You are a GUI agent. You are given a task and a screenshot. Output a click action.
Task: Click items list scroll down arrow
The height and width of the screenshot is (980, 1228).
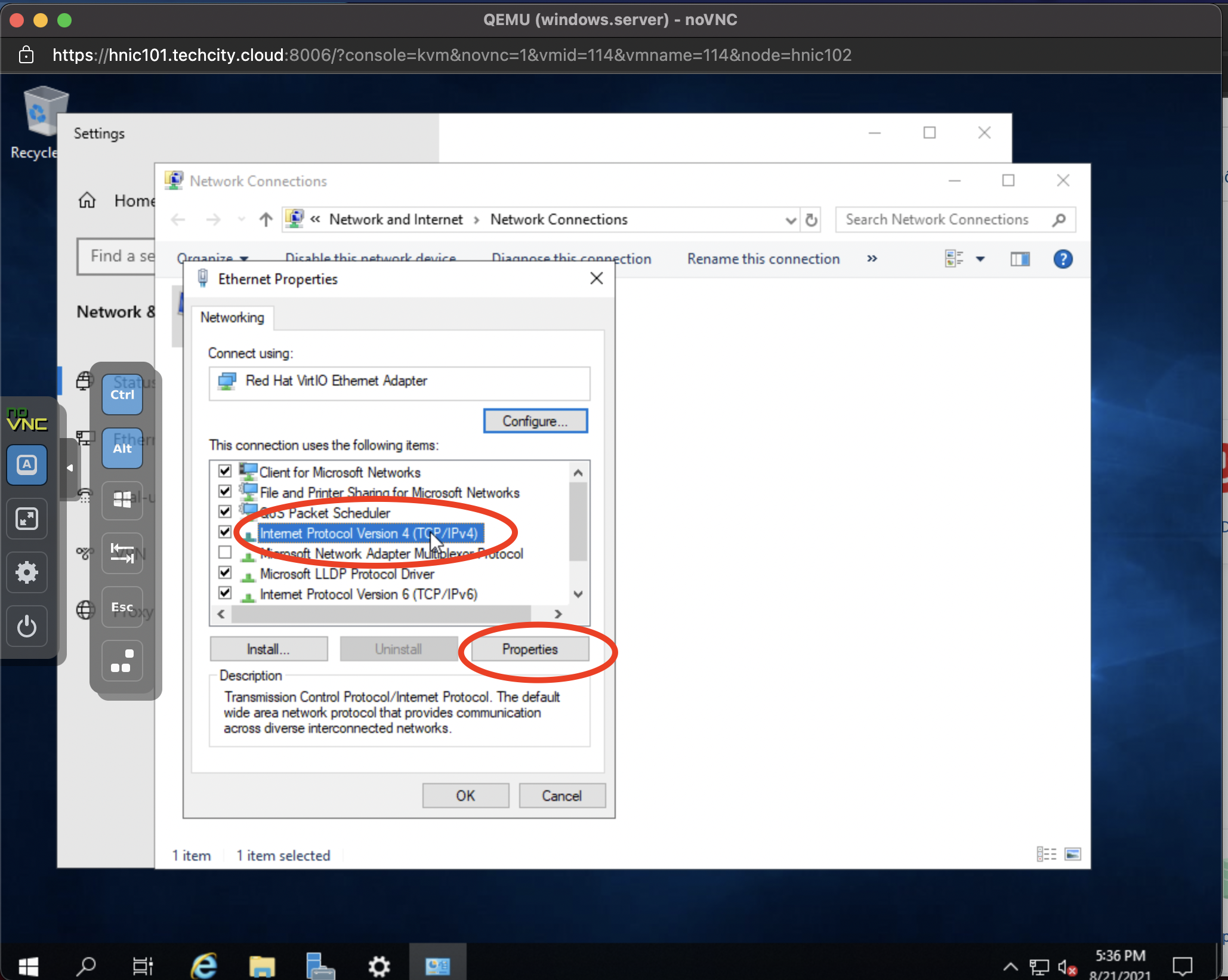coord(578,594)
